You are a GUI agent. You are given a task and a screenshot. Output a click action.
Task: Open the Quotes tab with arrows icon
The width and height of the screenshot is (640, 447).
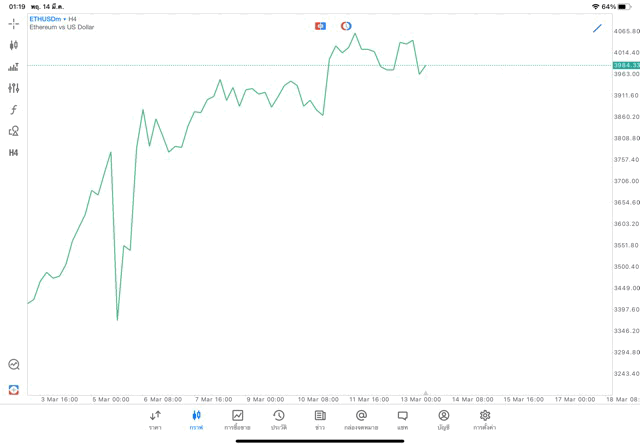click(x=155, y=419)
